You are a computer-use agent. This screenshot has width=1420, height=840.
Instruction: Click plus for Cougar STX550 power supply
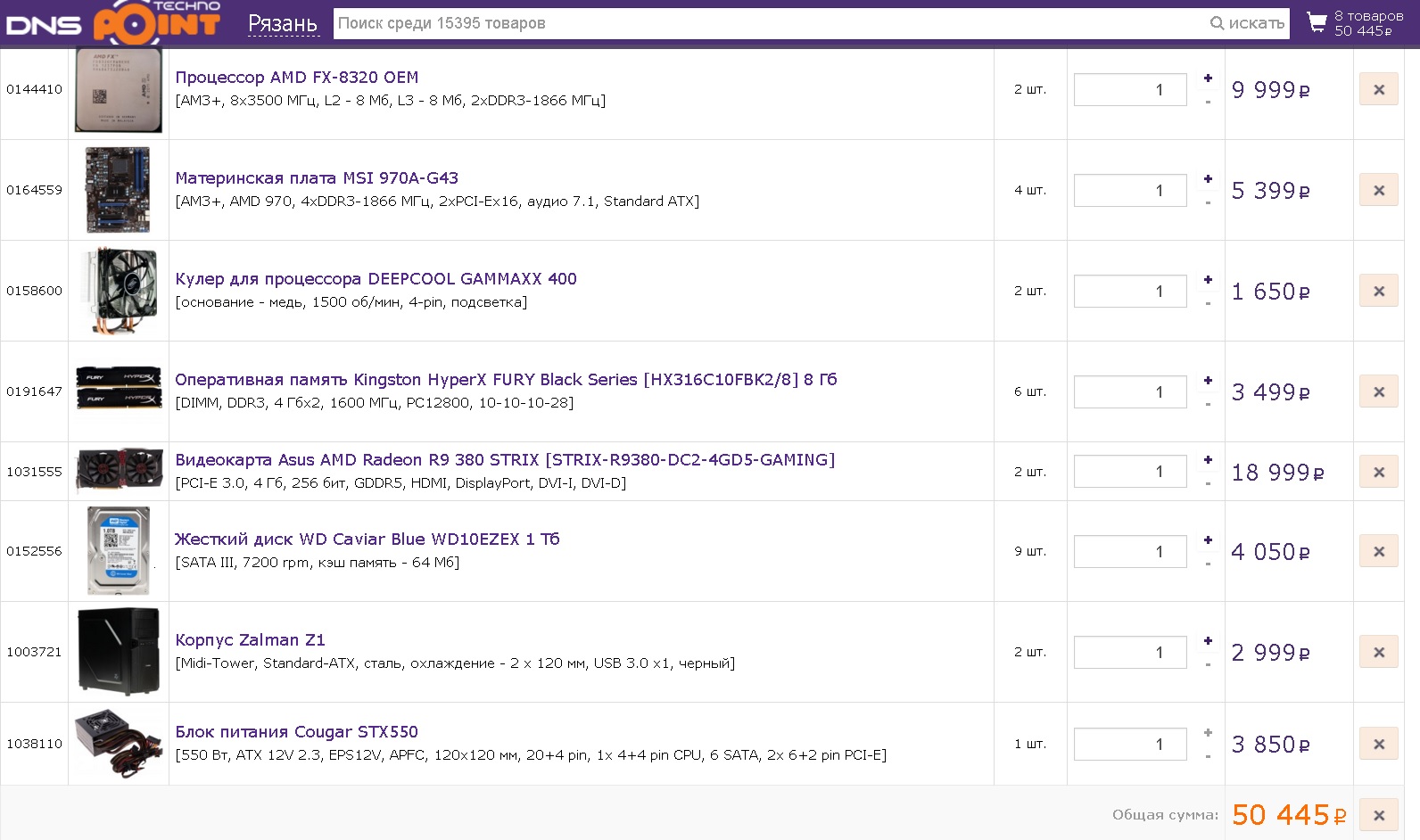click(1208, 733)
